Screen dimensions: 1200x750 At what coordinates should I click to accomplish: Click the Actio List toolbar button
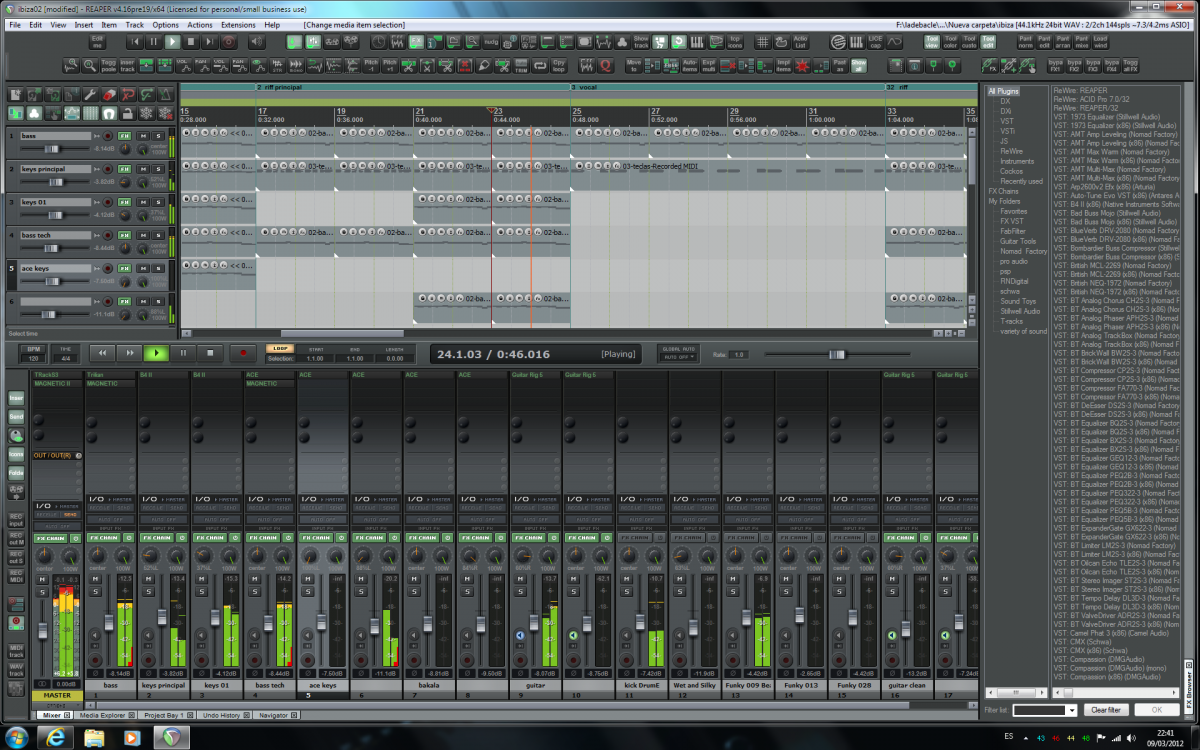[x=800, y=42]
